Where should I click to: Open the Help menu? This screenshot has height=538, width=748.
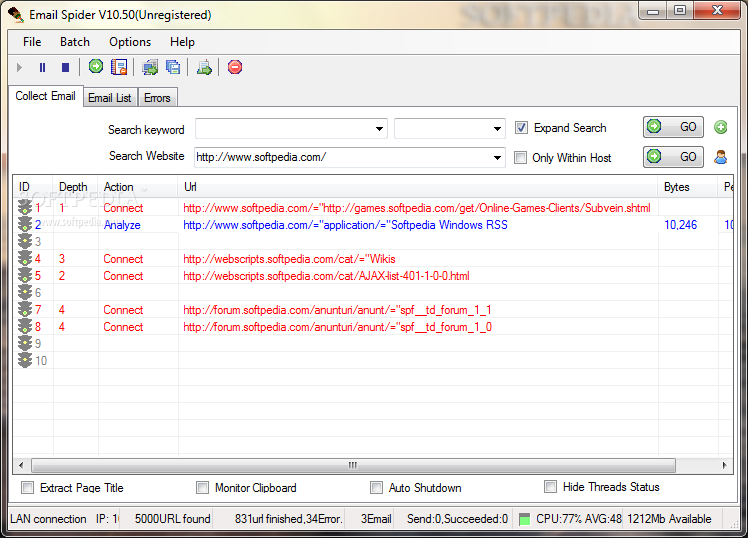tap(182, 42)
